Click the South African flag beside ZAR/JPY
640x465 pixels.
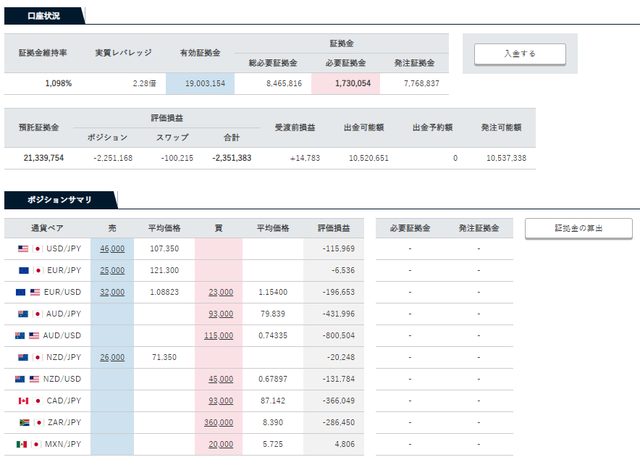[24, 423]
